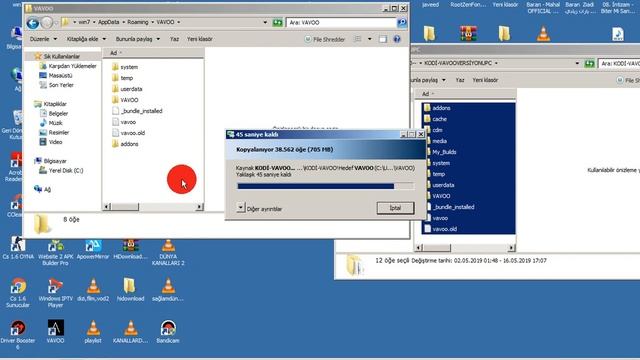Go back in VAVOO Explorer window
640x360 pixels.
[33, 23]
